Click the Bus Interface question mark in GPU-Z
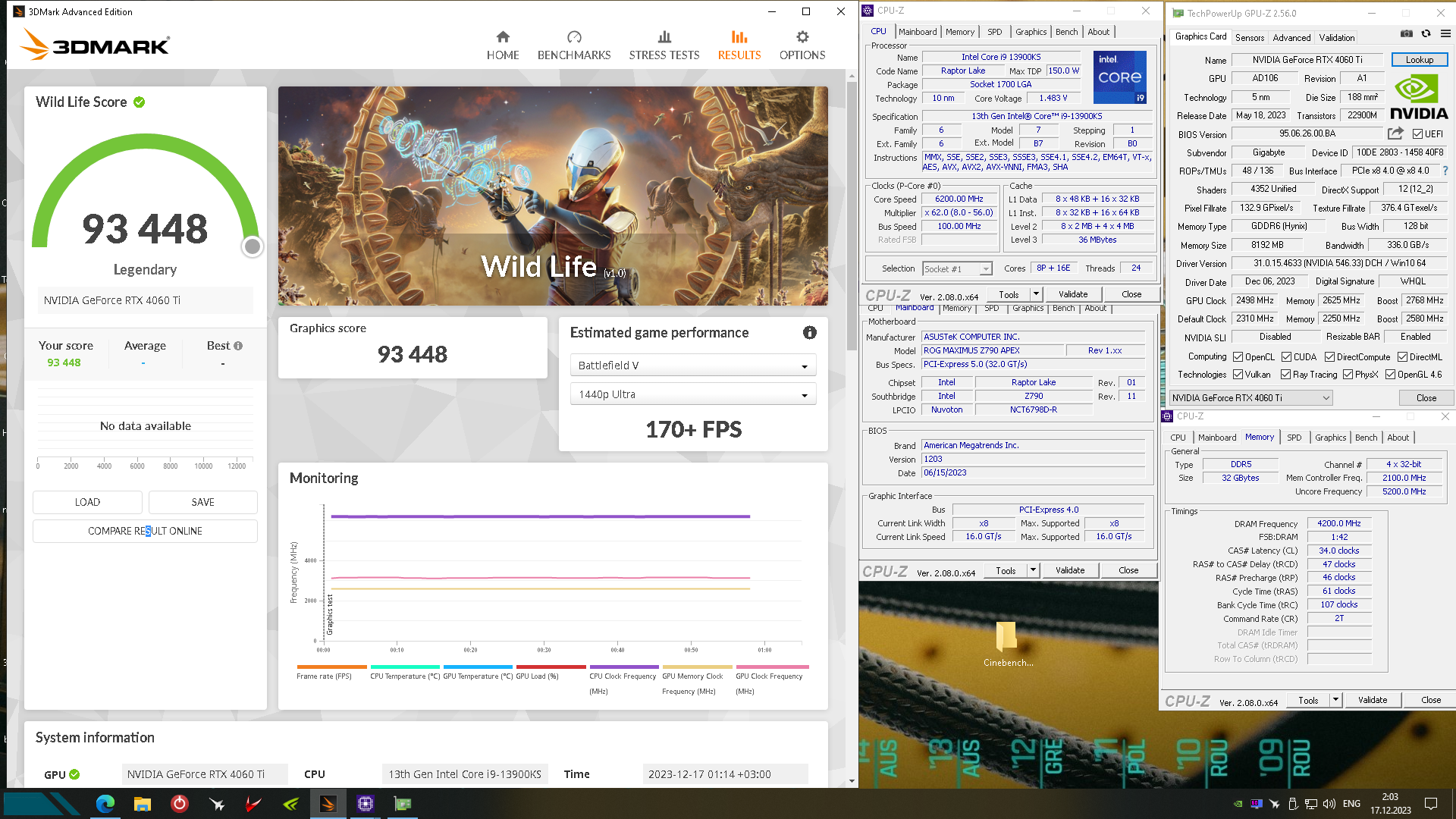The image size is (1456, 819). tap(1445, 171)
